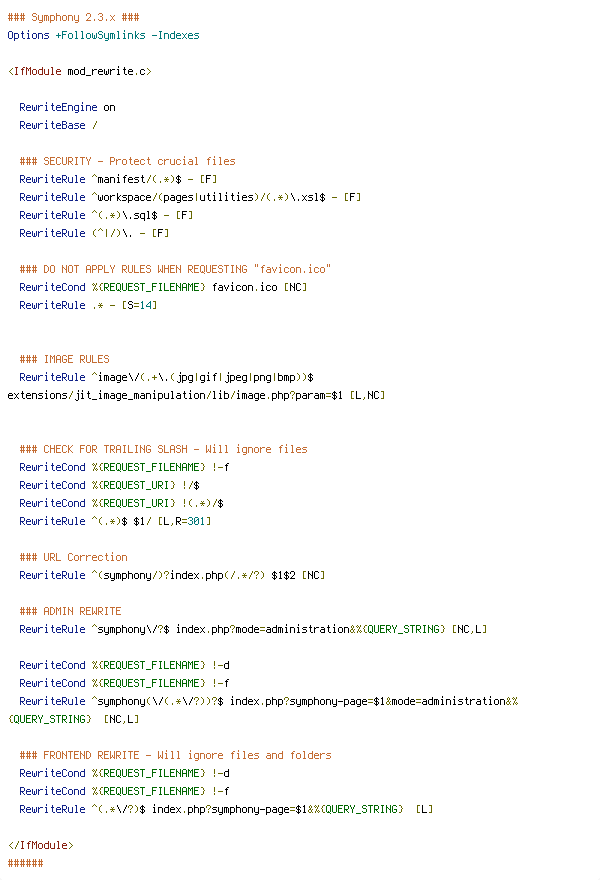600x880 pixels.
Task: Click the final RewriteRule '^(.*\/?)$ index.php?symphony-page' line
Action: 226,809
